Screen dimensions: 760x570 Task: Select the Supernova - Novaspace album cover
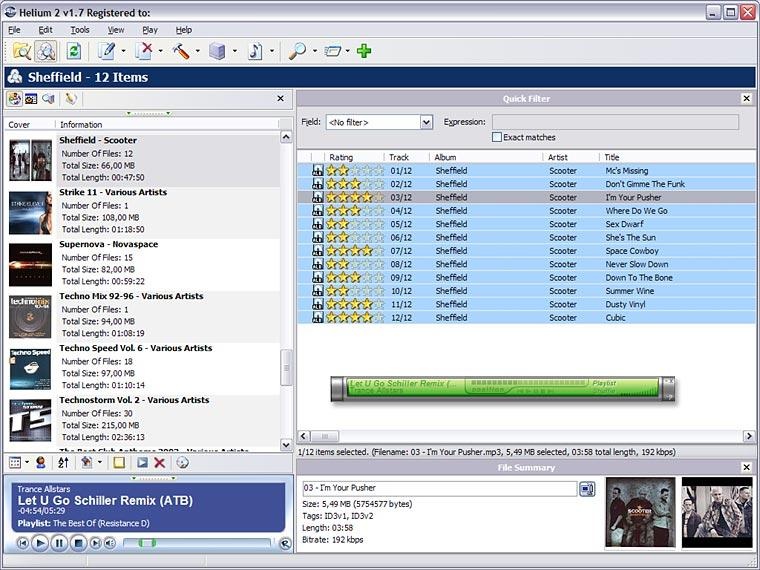[x=30, y=264]
